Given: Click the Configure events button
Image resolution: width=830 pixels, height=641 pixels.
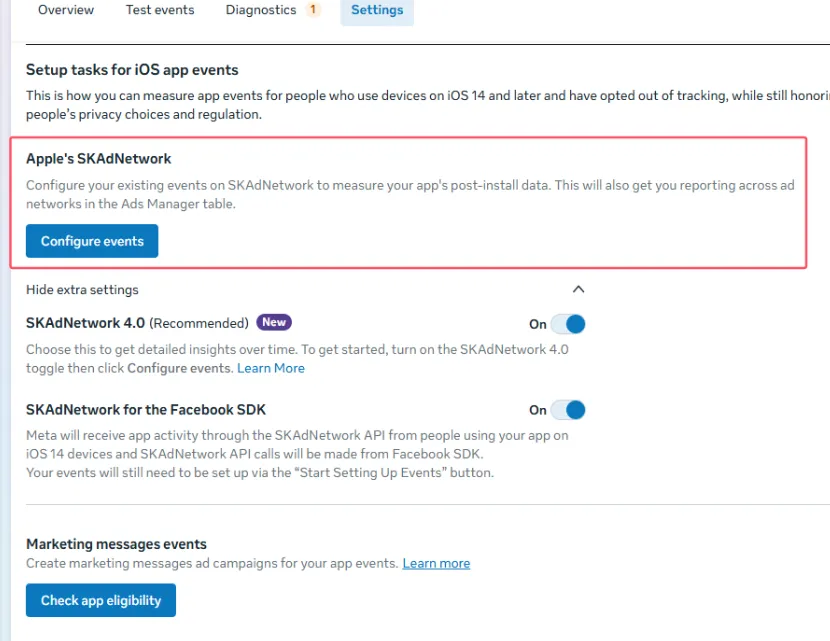Looking at the screenshot, I should pyautogui.click(x=92, y=241).
